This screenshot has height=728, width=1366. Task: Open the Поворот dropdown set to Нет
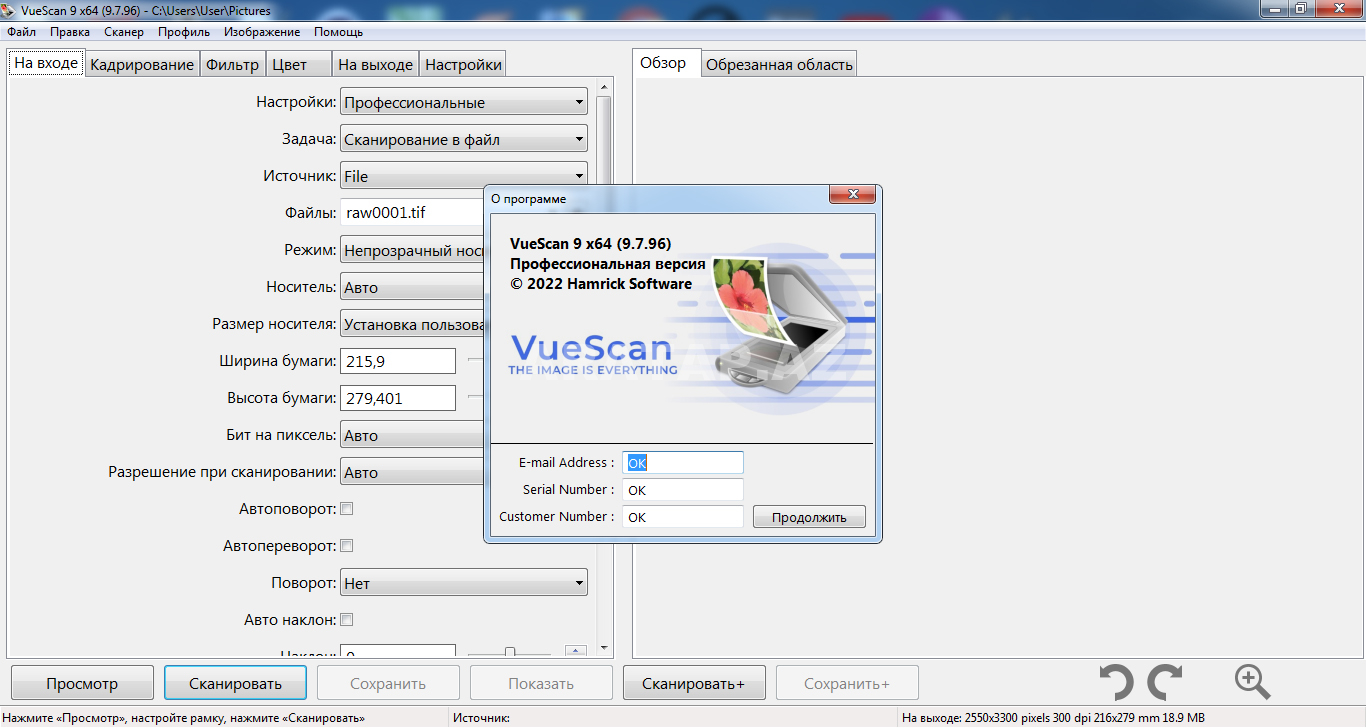(x=464, y=583)
